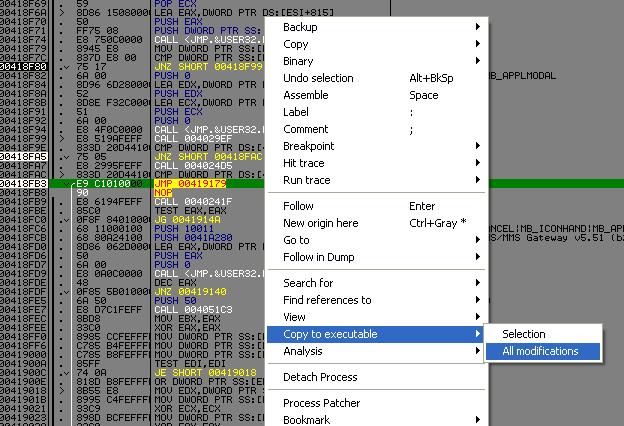
Task: Select address 00418FA5 row
Action: point(23,156)
